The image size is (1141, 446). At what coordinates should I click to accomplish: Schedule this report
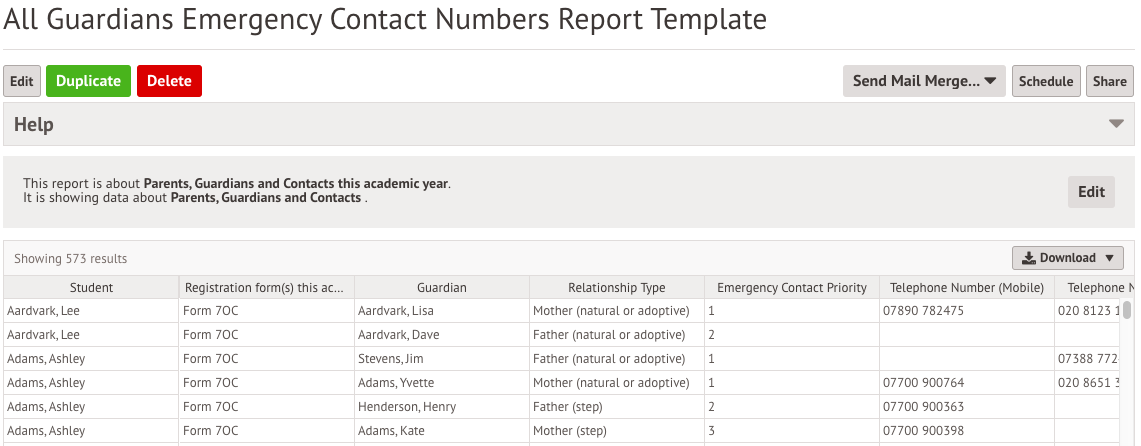tap(1046, 81)
